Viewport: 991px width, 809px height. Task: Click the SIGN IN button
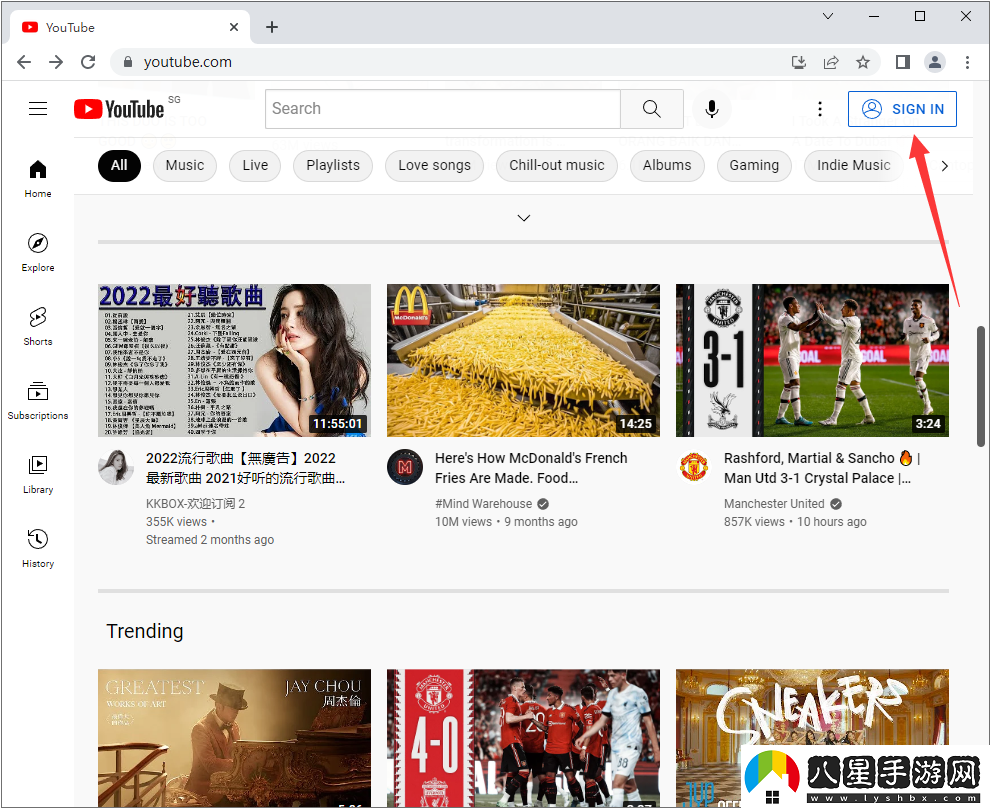902,109
